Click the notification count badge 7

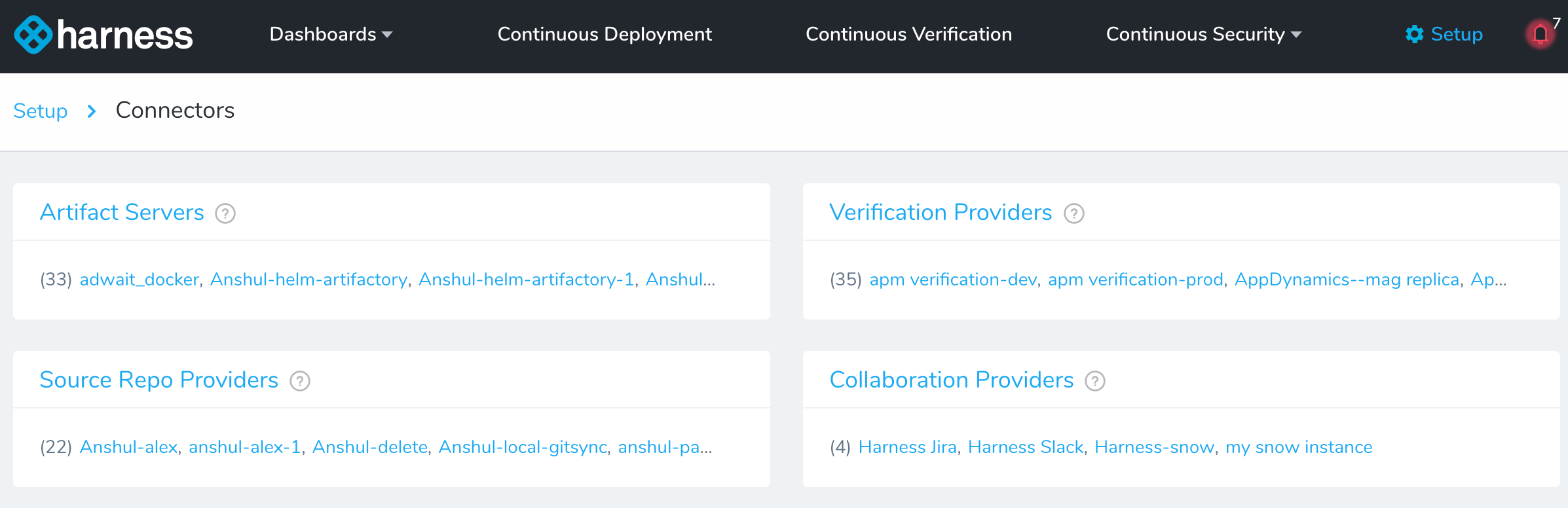(1557, 22)
